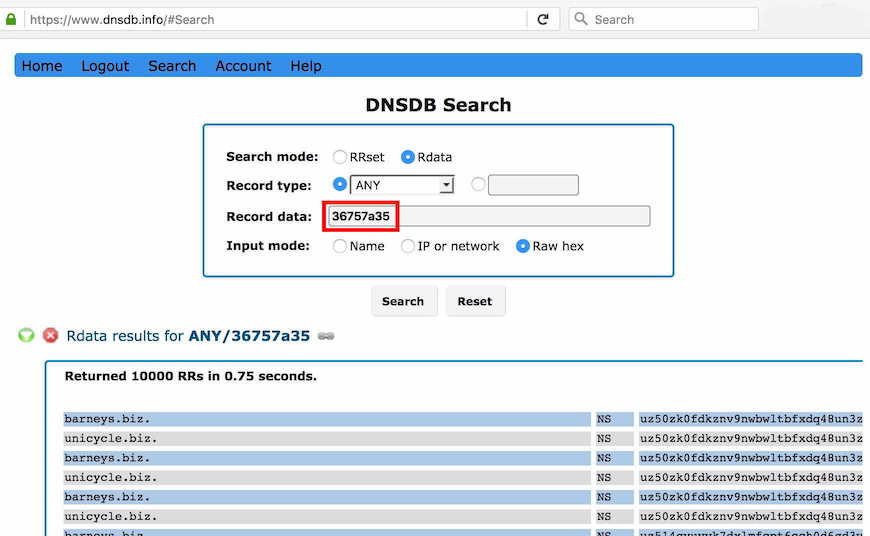This screenshot has width=870, height=536.
Task: Click 'Returned 10000 RRs in 0.75 seconds.' text
Action: click(x=190, y=376)
